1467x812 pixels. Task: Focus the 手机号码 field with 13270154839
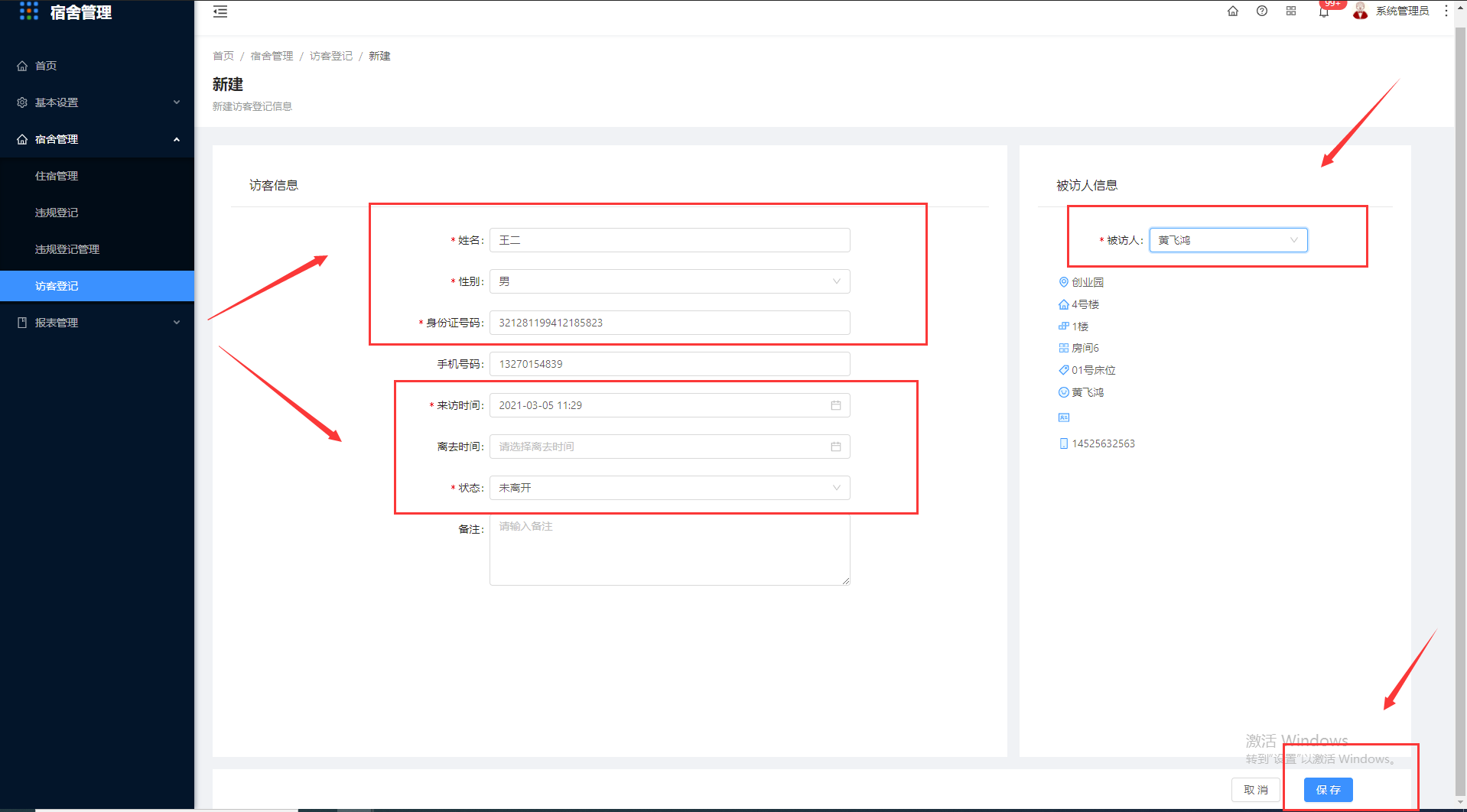pos(670,364)
